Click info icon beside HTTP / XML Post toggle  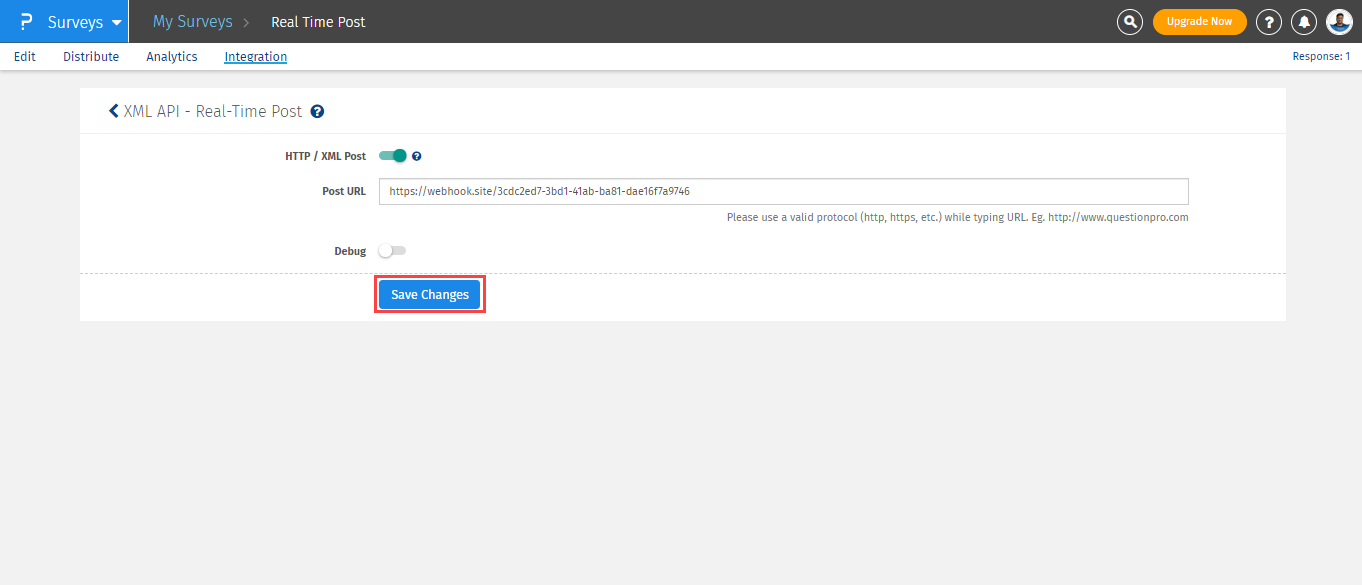pyautogui.click(x=417, y=156)
